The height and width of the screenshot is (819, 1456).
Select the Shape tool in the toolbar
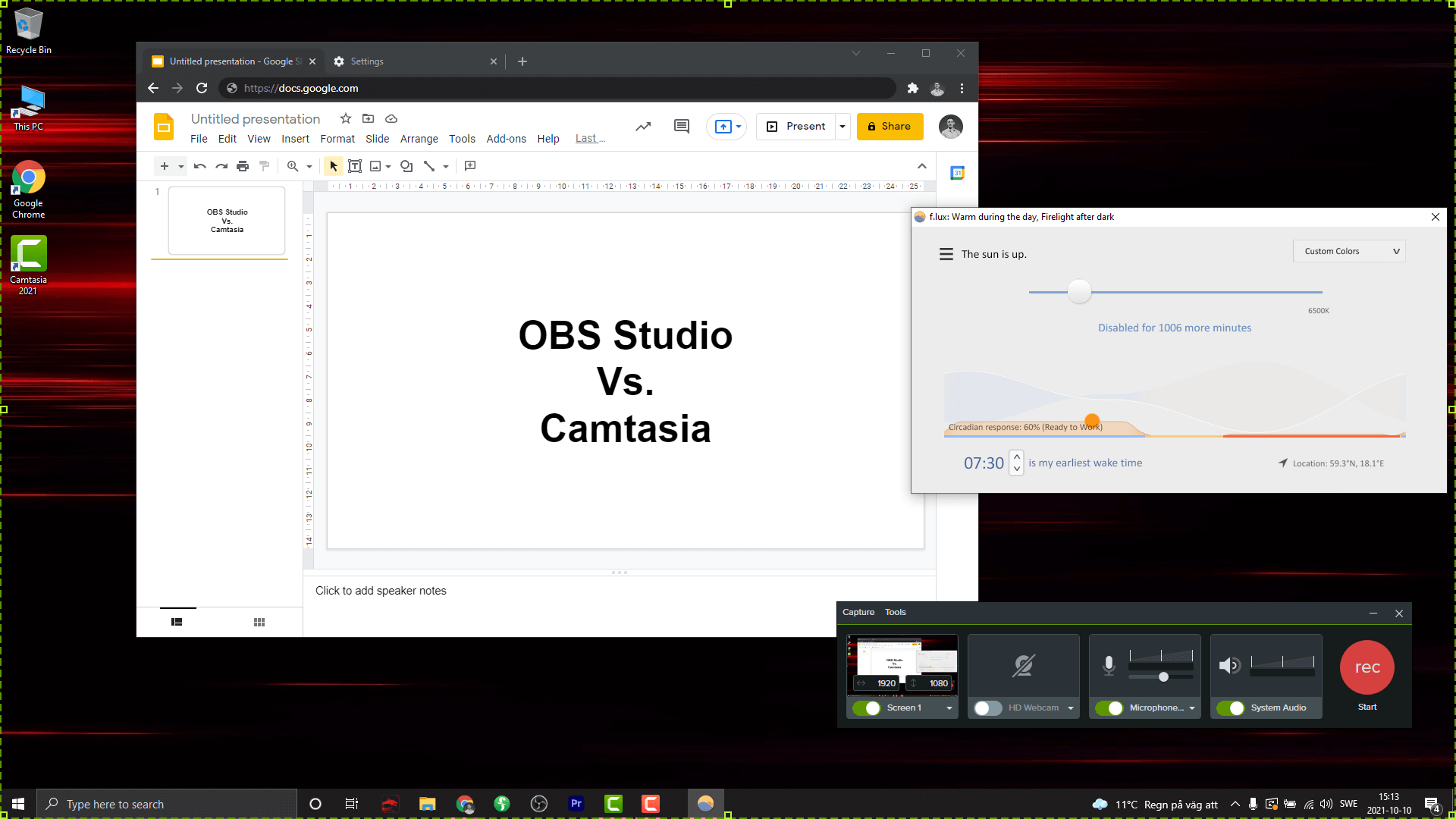click(x=406, y=166)
